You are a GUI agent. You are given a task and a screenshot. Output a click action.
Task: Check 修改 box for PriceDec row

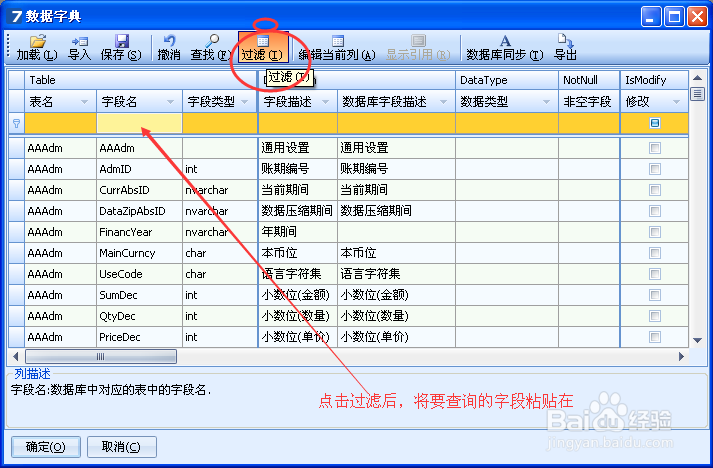point(655,337)
